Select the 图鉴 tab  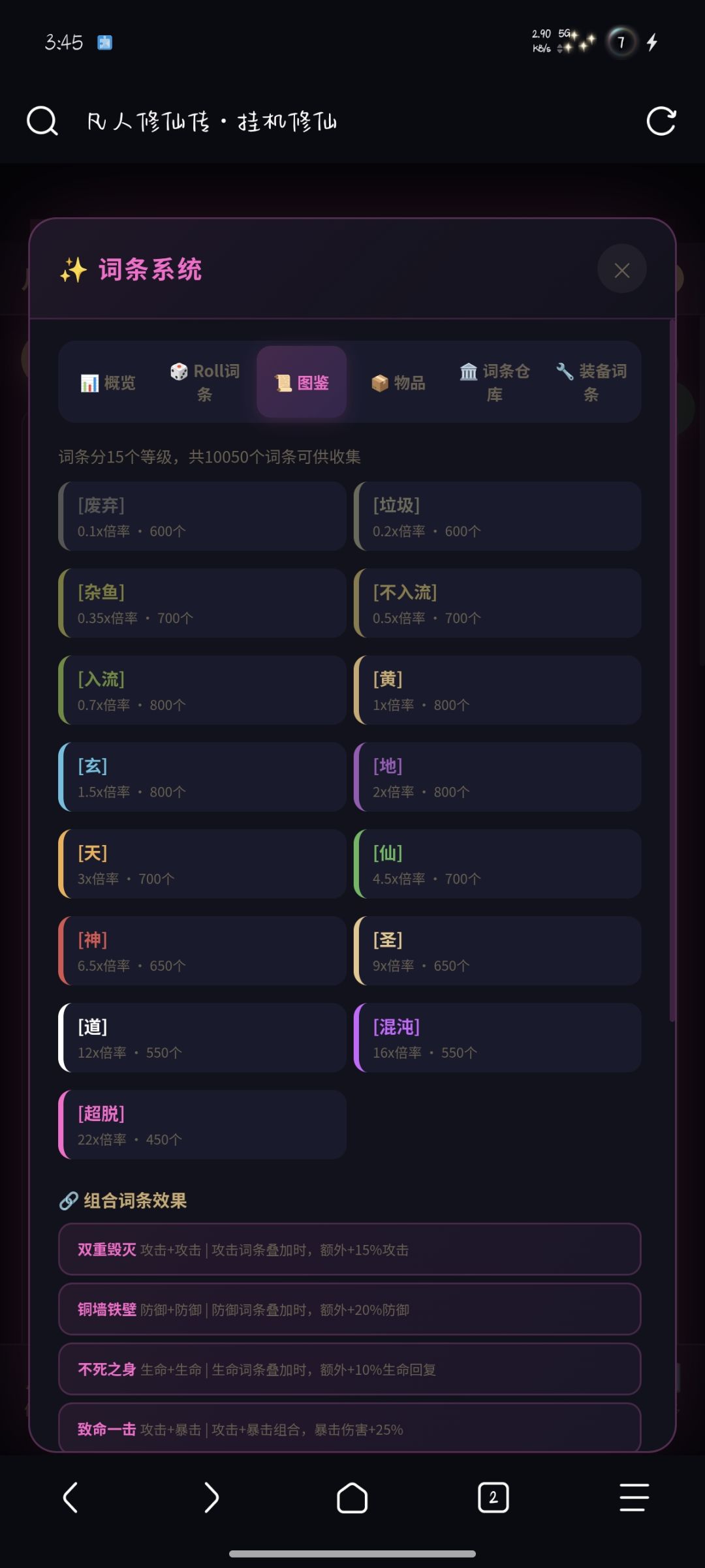pos(302,382)
